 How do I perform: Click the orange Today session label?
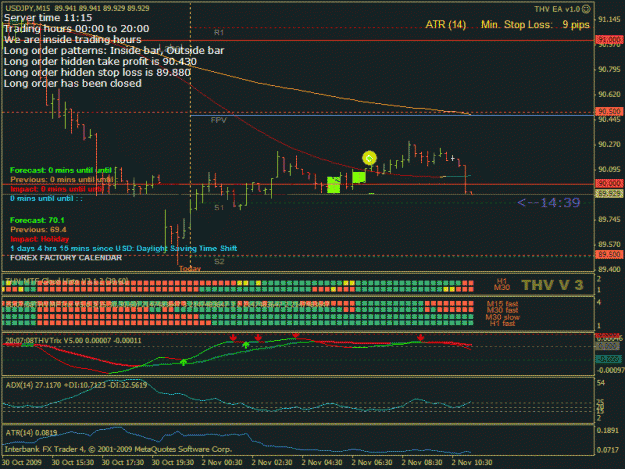point(190,269)
